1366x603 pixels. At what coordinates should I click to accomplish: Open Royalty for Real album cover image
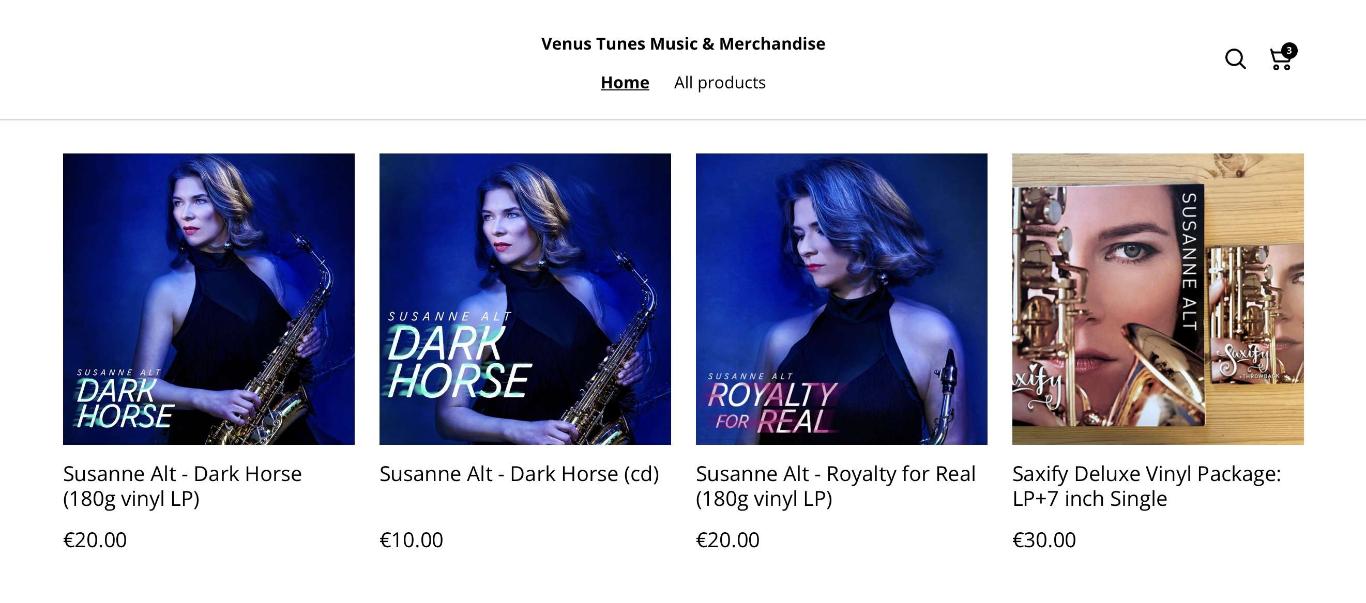point(842,299)
